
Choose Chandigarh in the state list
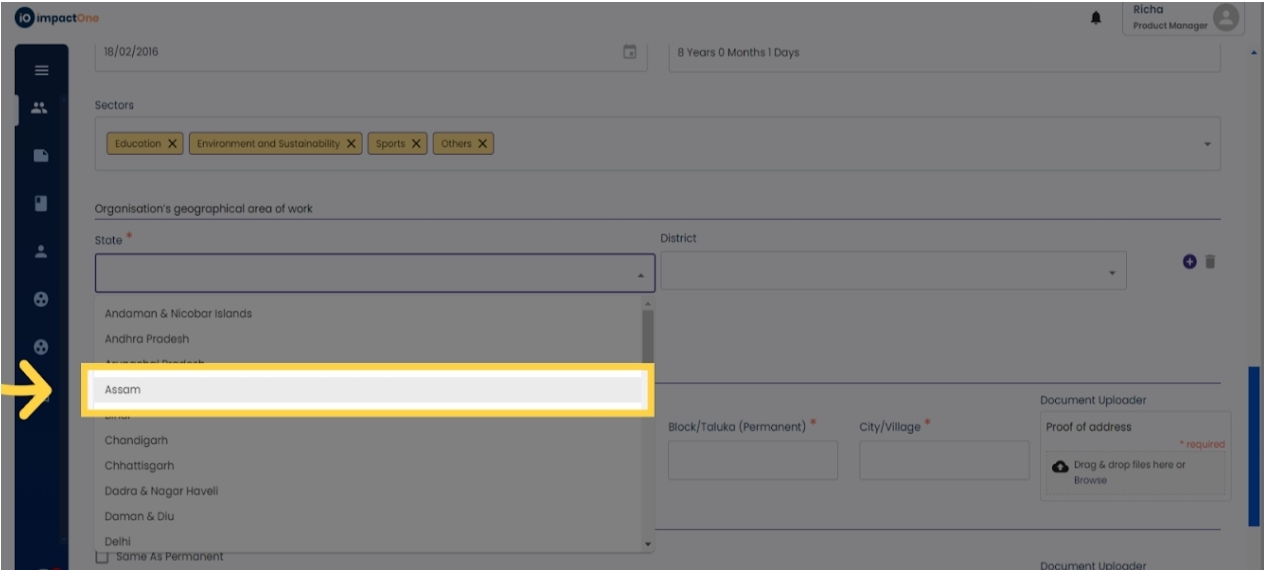click(x=137, y=440)
